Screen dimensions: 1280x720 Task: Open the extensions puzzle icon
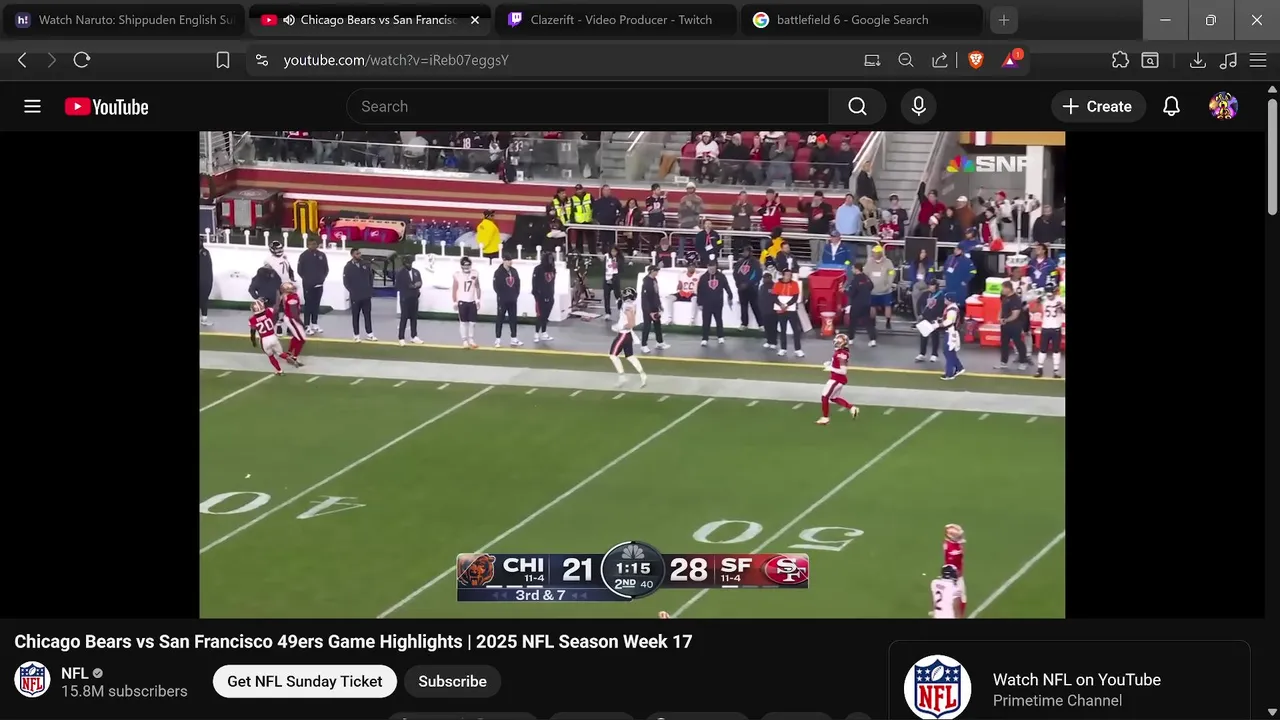point(1120,60)
